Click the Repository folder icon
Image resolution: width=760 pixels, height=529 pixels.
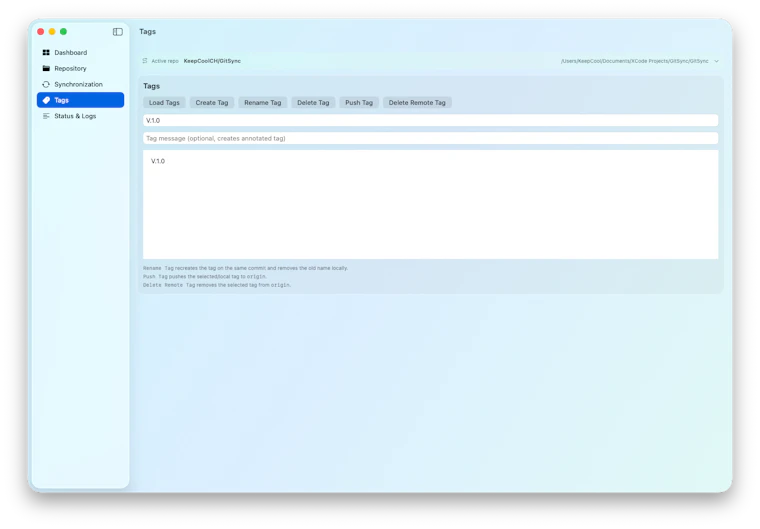pos(46,68)
